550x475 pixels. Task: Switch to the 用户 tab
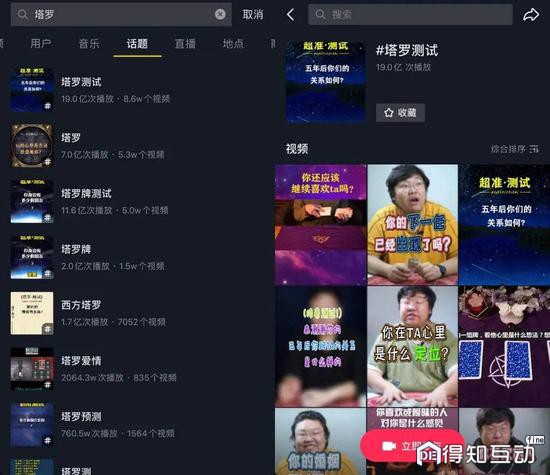pos(41,44)
